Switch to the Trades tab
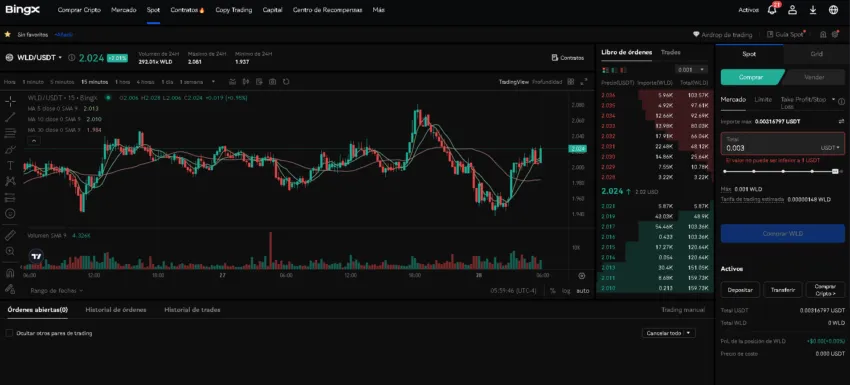Image resolution: width=850 pixels, height=385 pixels. [x=671, y=52]
